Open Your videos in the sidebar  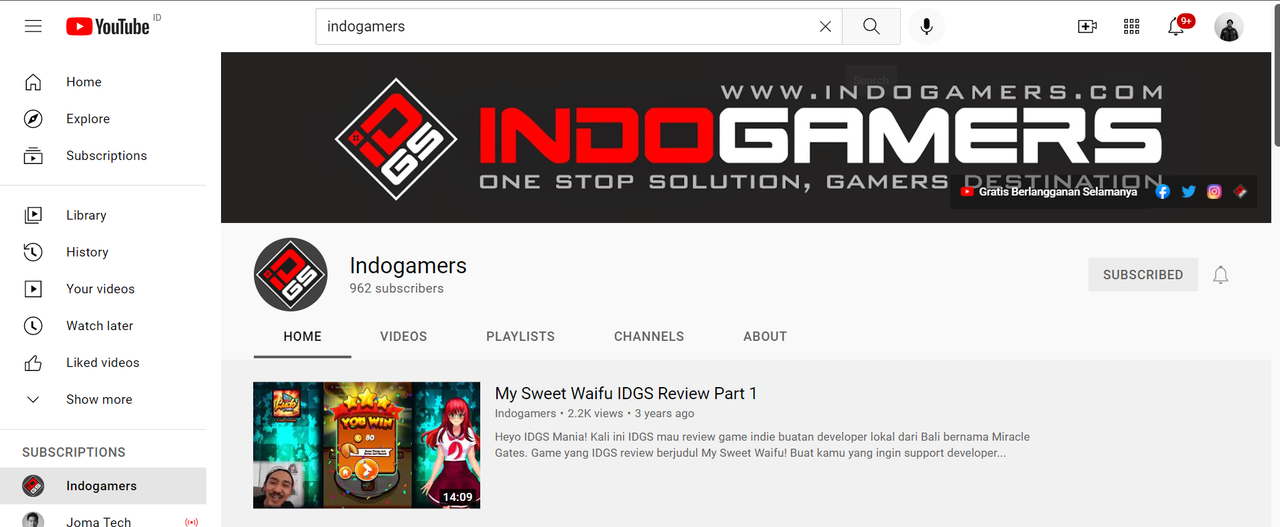pos(103,289)
